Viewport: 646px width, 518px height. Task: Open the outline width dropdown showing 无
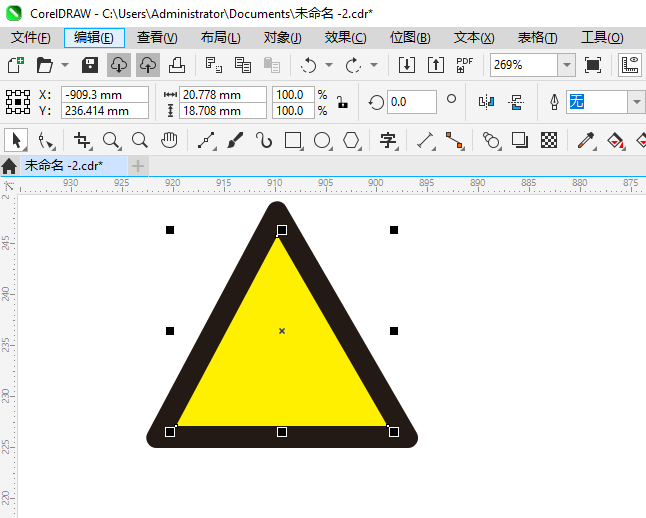[x=637, y=102]
